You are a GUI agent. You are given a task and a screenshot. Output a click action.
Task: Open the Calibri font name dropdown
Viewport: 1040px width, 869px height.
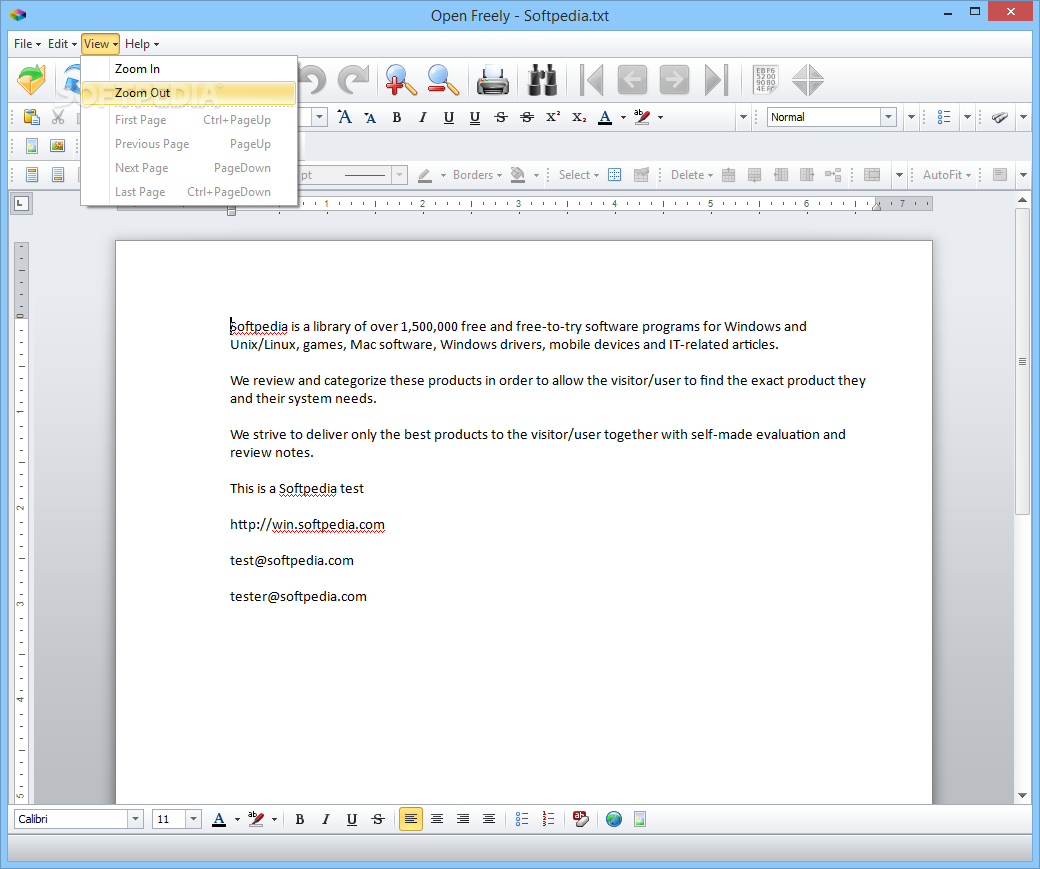click(135, 819)
